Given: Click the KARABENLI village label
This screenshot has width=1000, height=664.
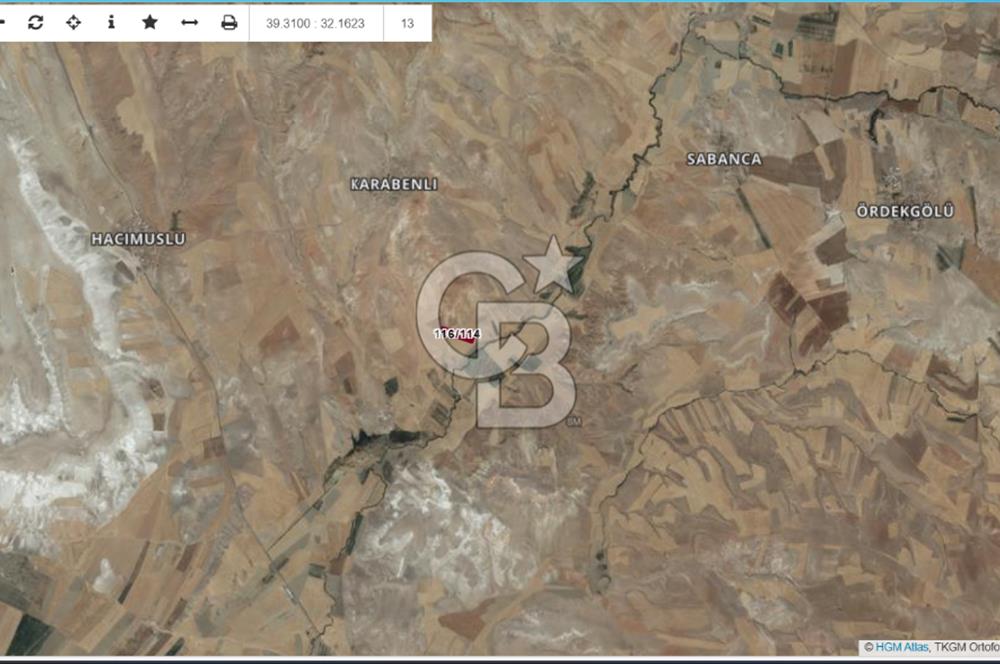Looking at the screenshot, I should 393,185.
